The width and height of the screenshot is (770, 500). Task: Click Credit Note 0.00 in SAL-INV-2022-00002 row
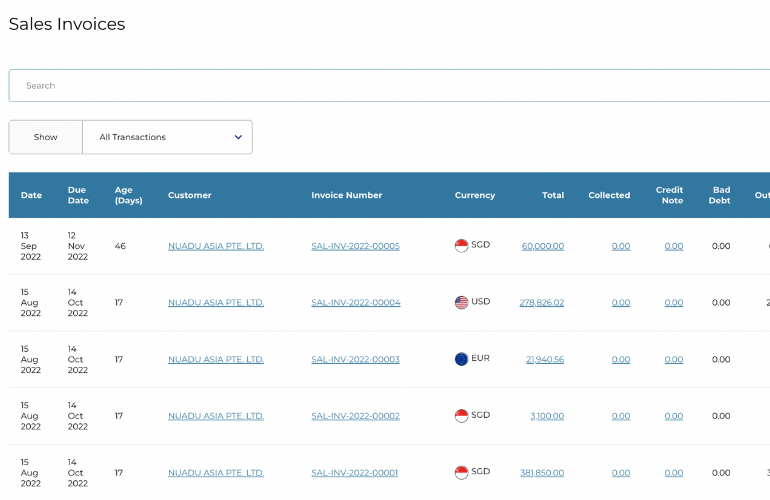pos(674,416)
